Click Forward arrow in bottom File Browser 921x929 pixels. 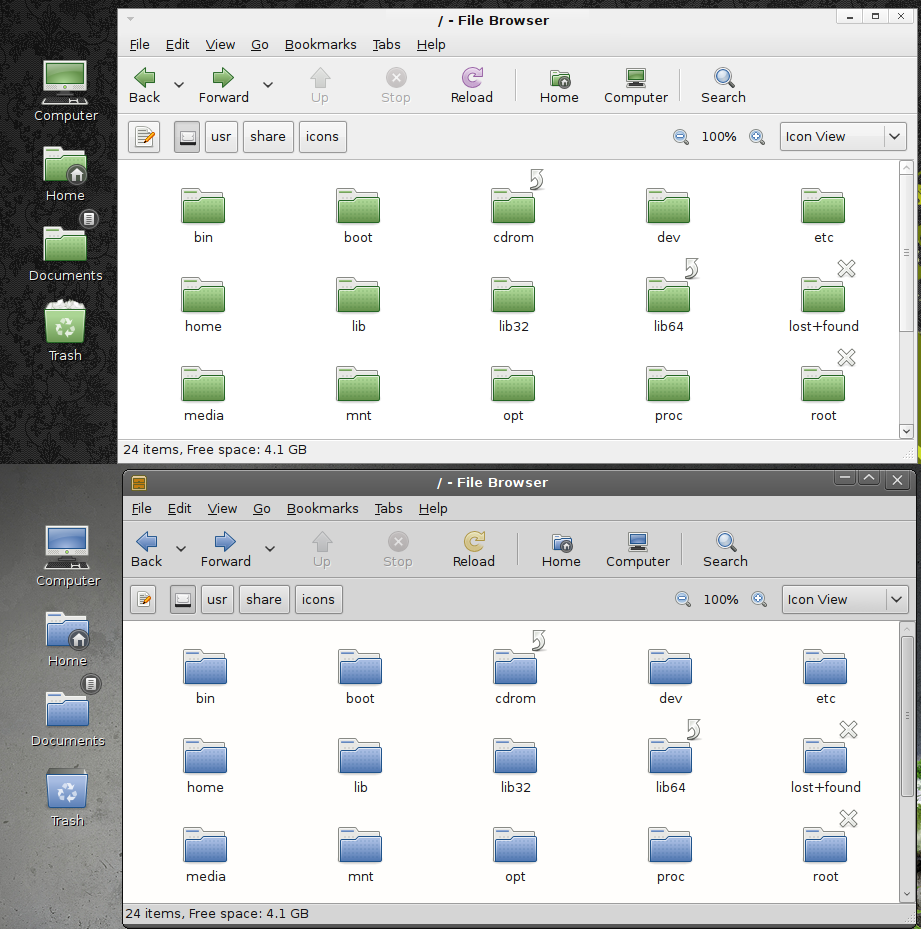point(225,542)
